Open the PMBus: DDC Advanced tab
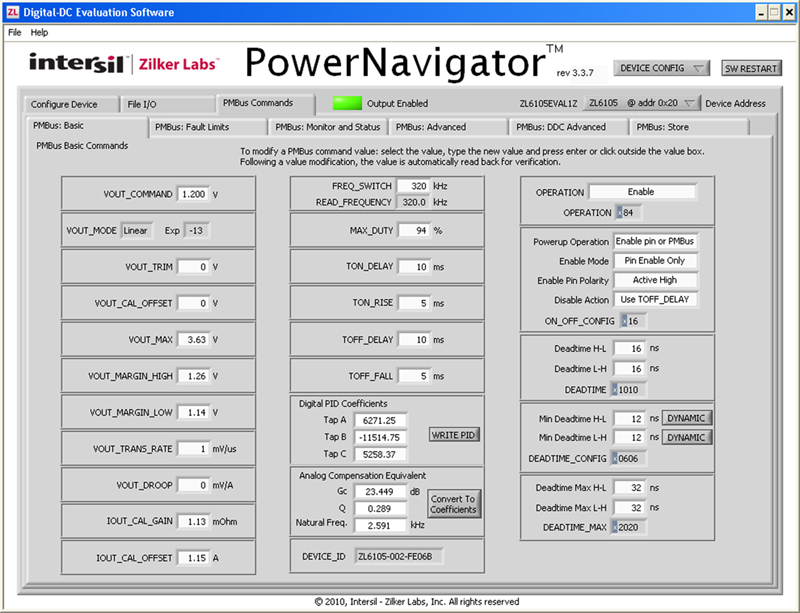 pyautogui.click(x=568, y=127)
